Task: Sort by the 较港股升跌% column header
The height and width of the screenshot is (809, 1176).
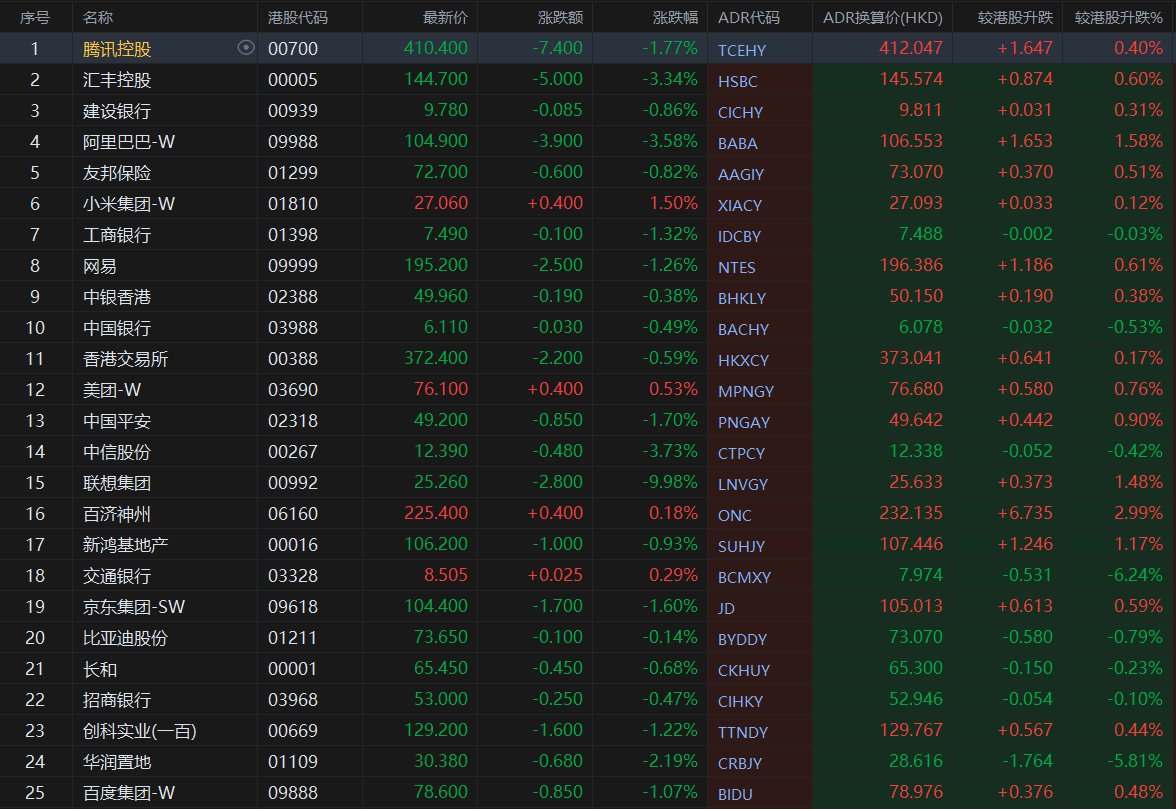Action: coord(1118,17)
